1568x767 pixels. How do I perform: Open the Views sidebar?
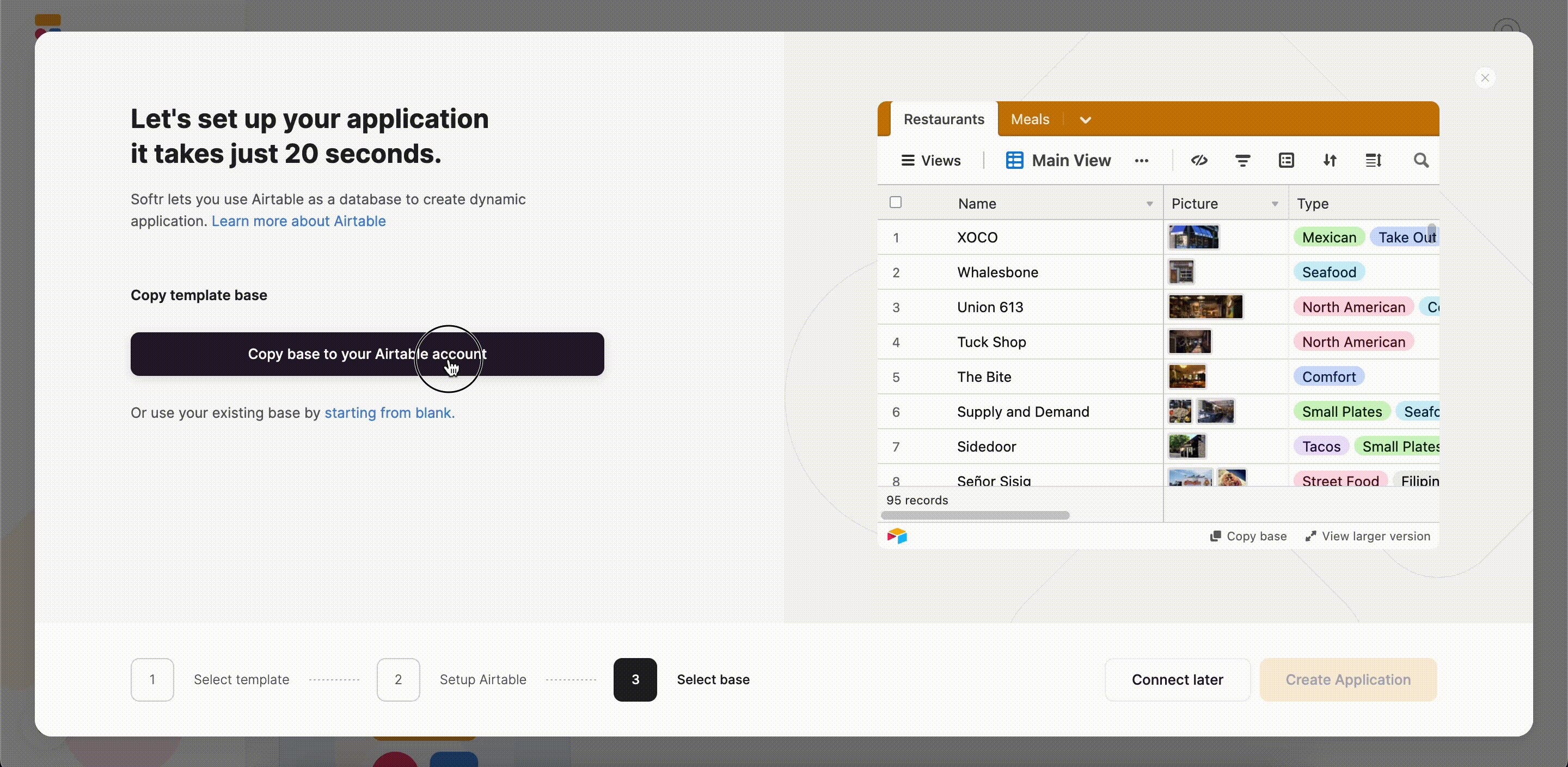[x=932, y=160]
